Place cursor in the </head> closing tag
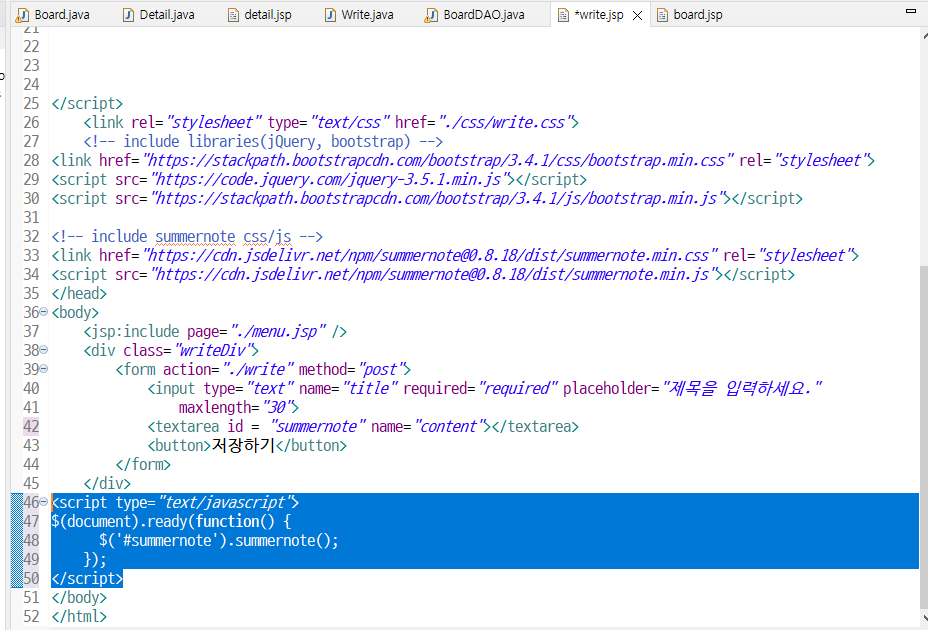The width and height of the screenshot is (928, 630). [79, 293]
